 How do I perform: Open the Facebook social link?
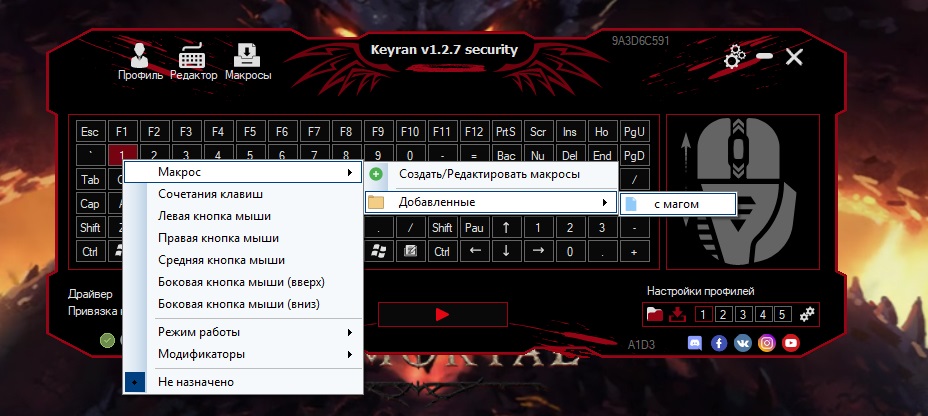click(x=718, y=343)
